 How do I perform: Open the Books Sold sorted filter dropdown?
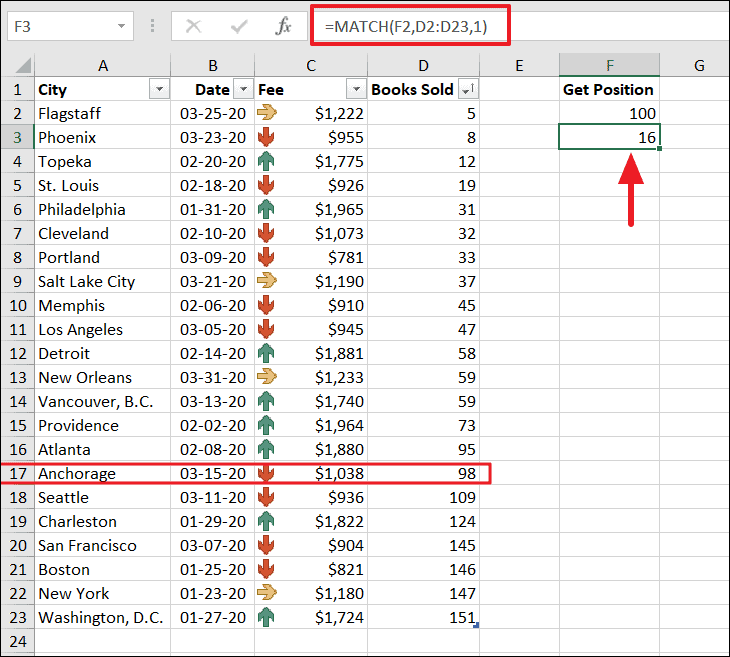tap(468, 89)
